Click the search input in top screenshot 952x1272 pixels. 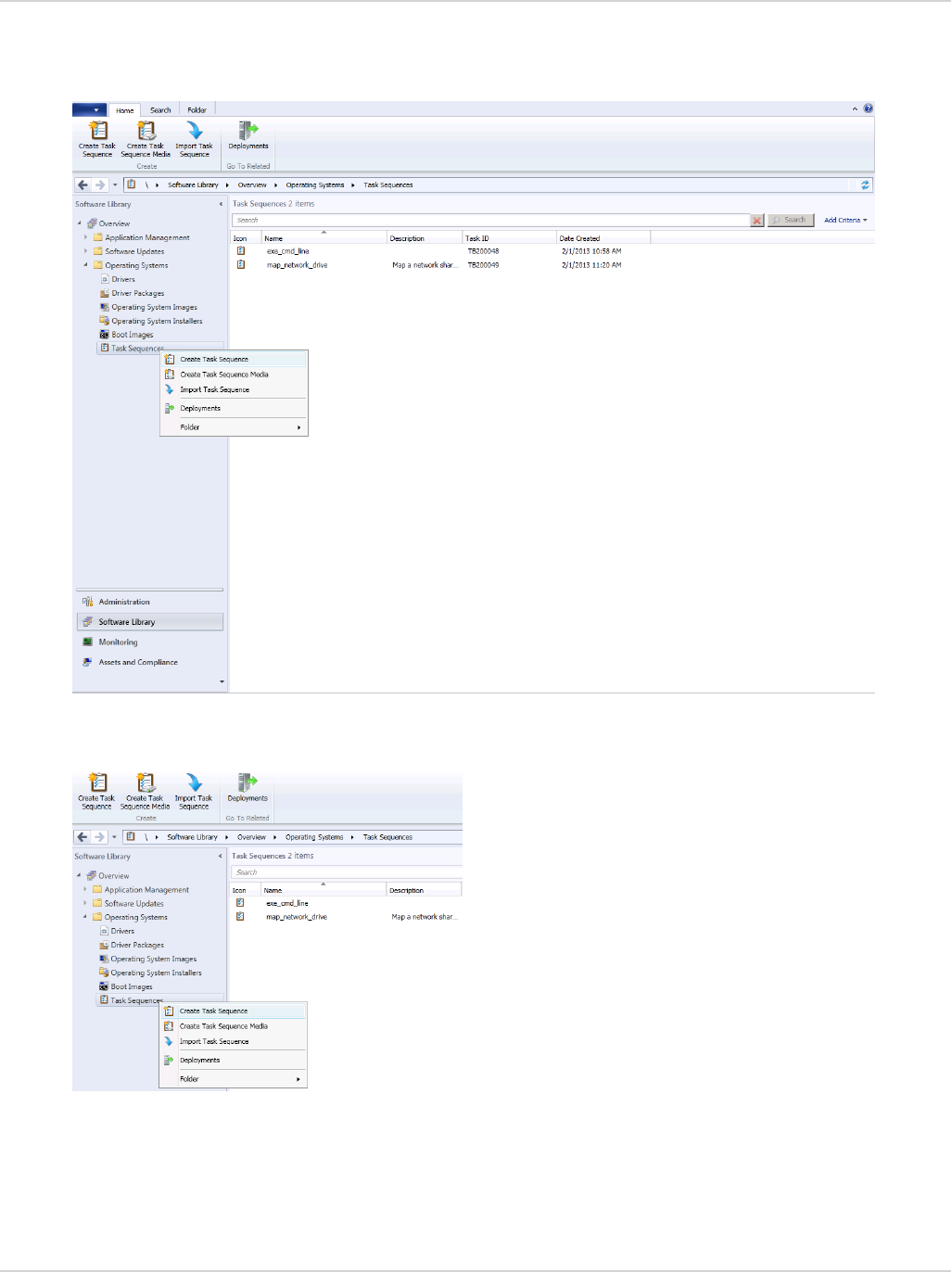[x=490, y=221]
